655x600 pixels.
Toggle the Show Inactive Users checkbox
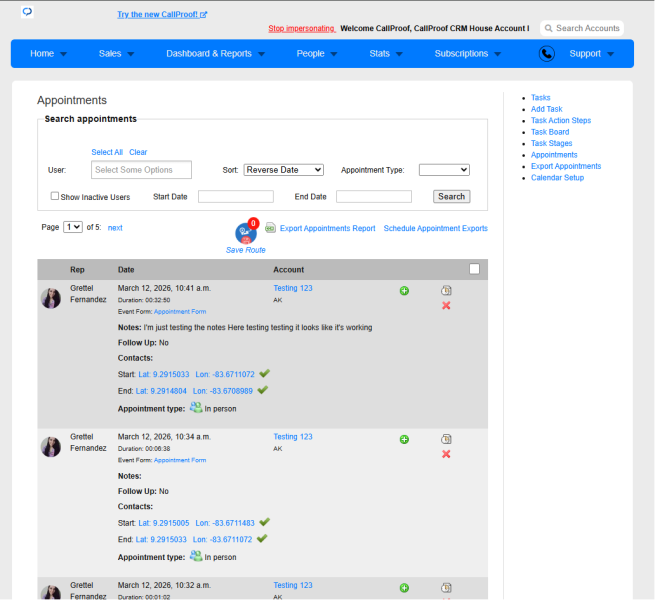[x=55, y=196]
